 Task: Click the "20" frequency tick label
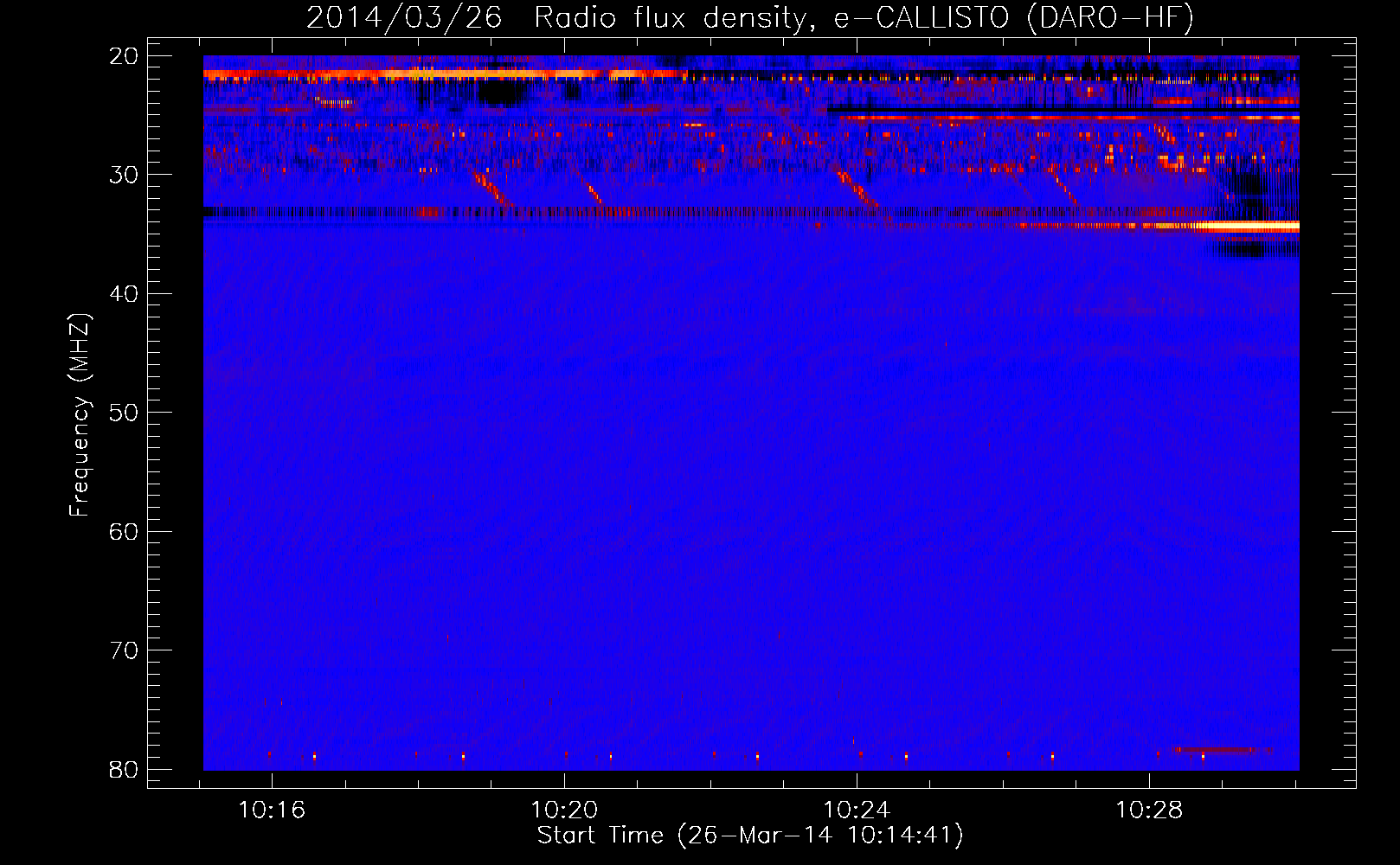point(124,56)
